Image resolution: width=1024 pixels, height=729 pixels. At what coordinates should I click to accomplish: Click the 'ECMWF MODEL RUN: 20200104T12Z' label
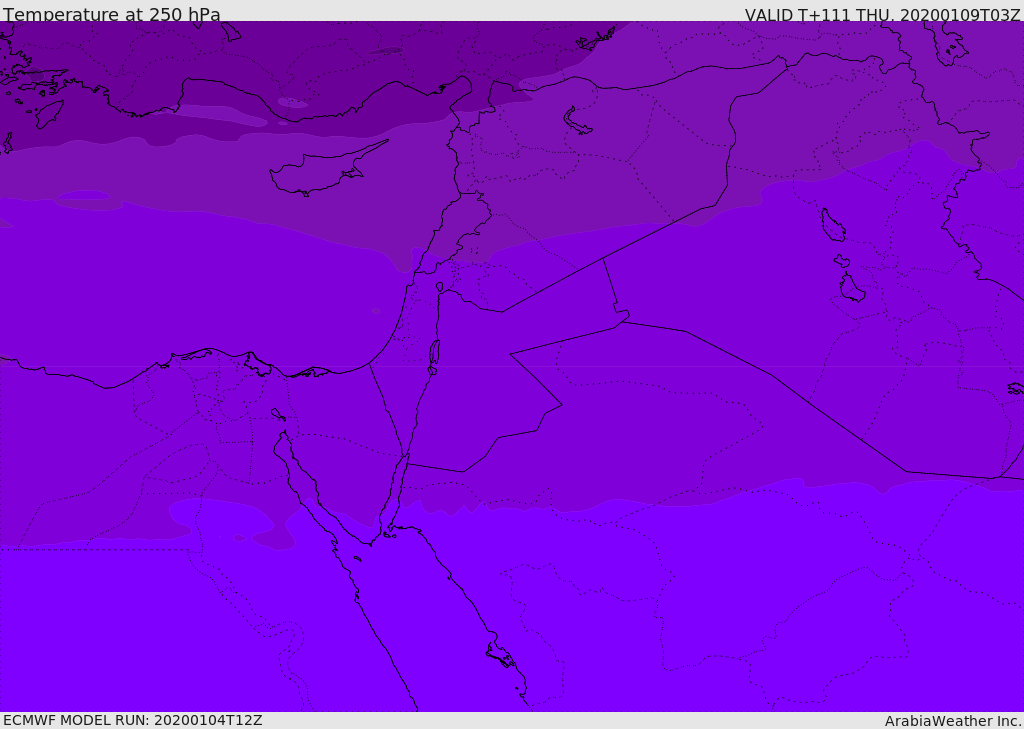point(133,720)
